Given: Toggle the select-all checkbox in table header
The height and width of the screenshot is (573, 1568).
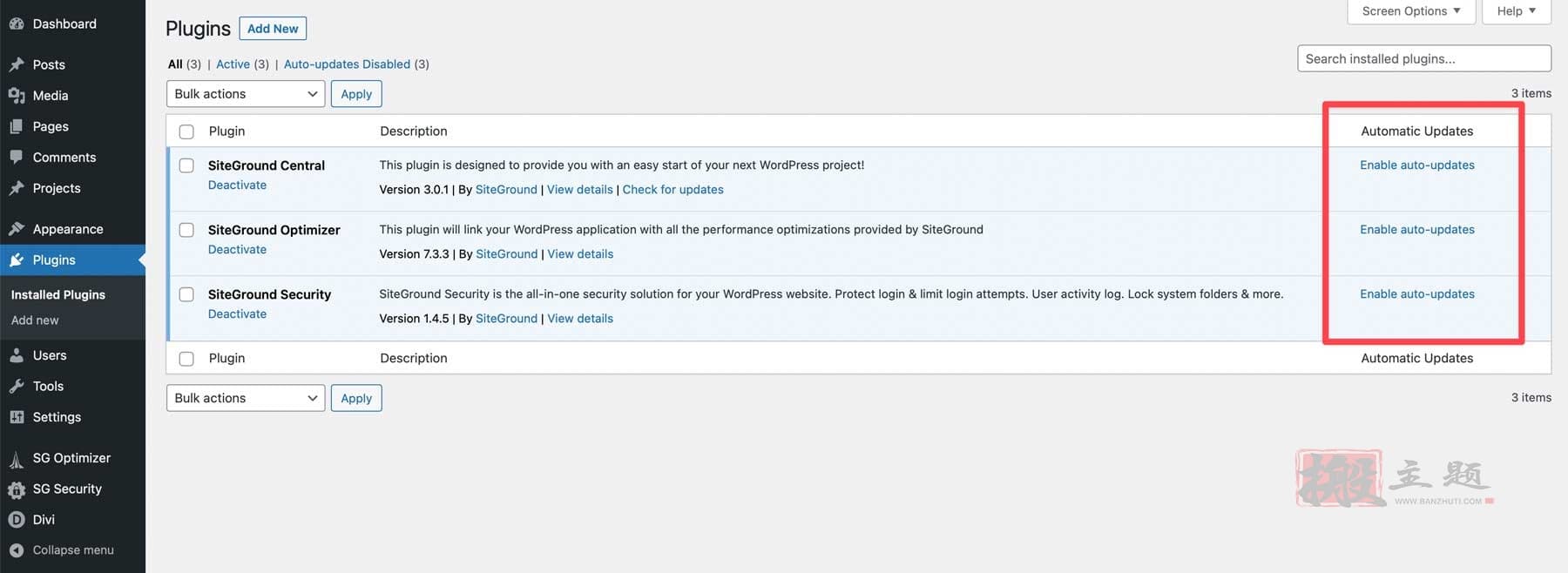Looking at the screenshot, I should tap(186, 131).
